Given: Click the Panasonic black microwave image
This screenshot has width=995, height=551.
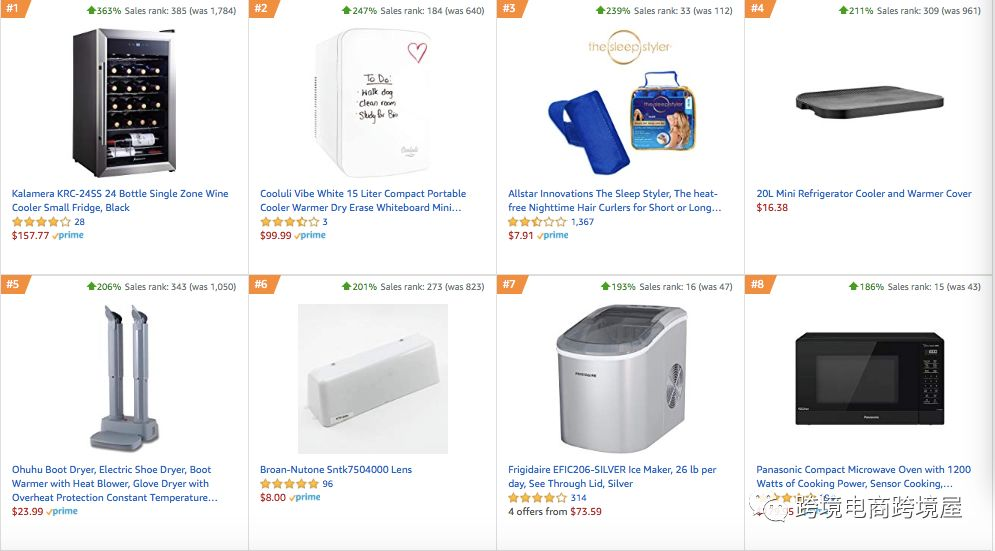Looking at the screenshot, I should pyautogui.click(x=869, y=378).
